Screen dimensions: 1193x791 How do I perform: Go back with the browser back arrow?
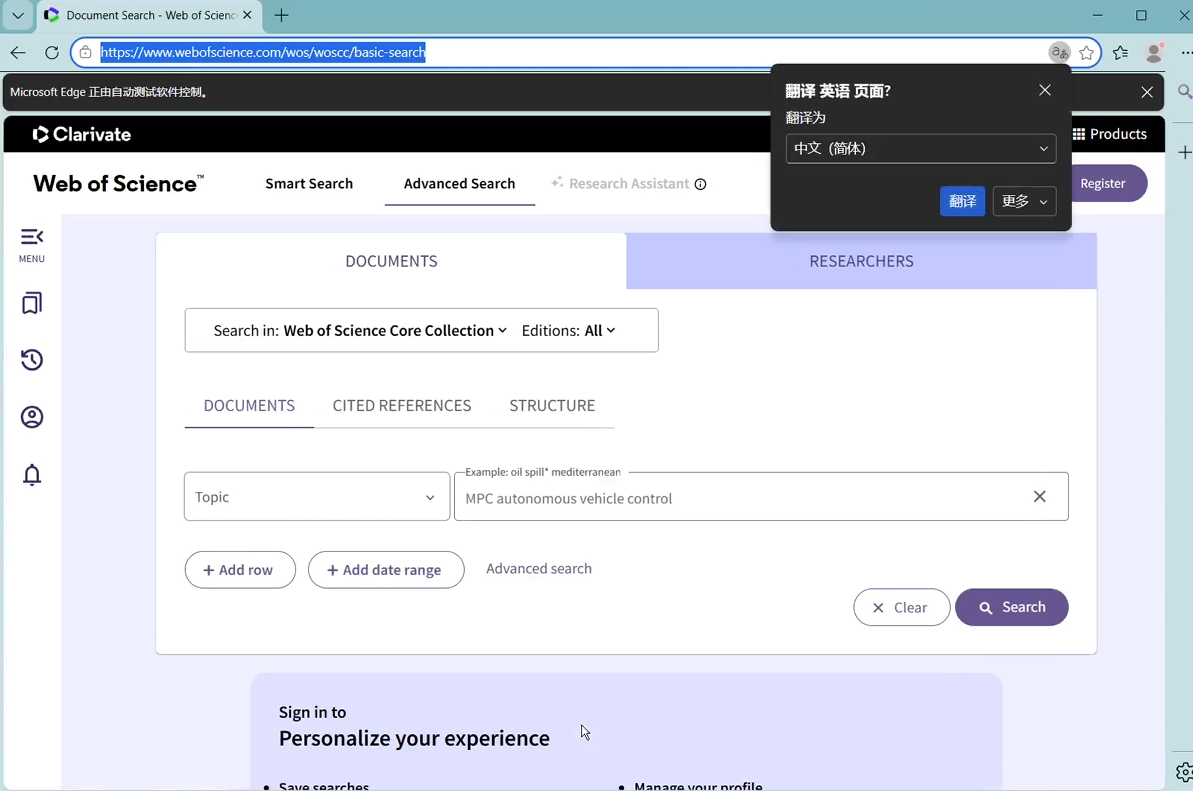(x=18, y=52)
